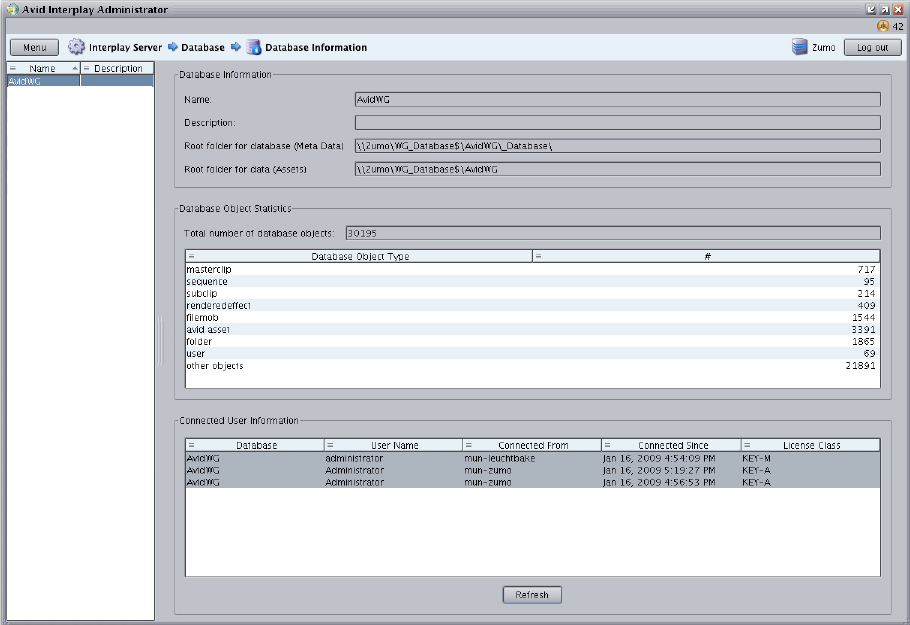Sort sidebar list by Description column
Screen dimensions: 910x625
point(117,68)
